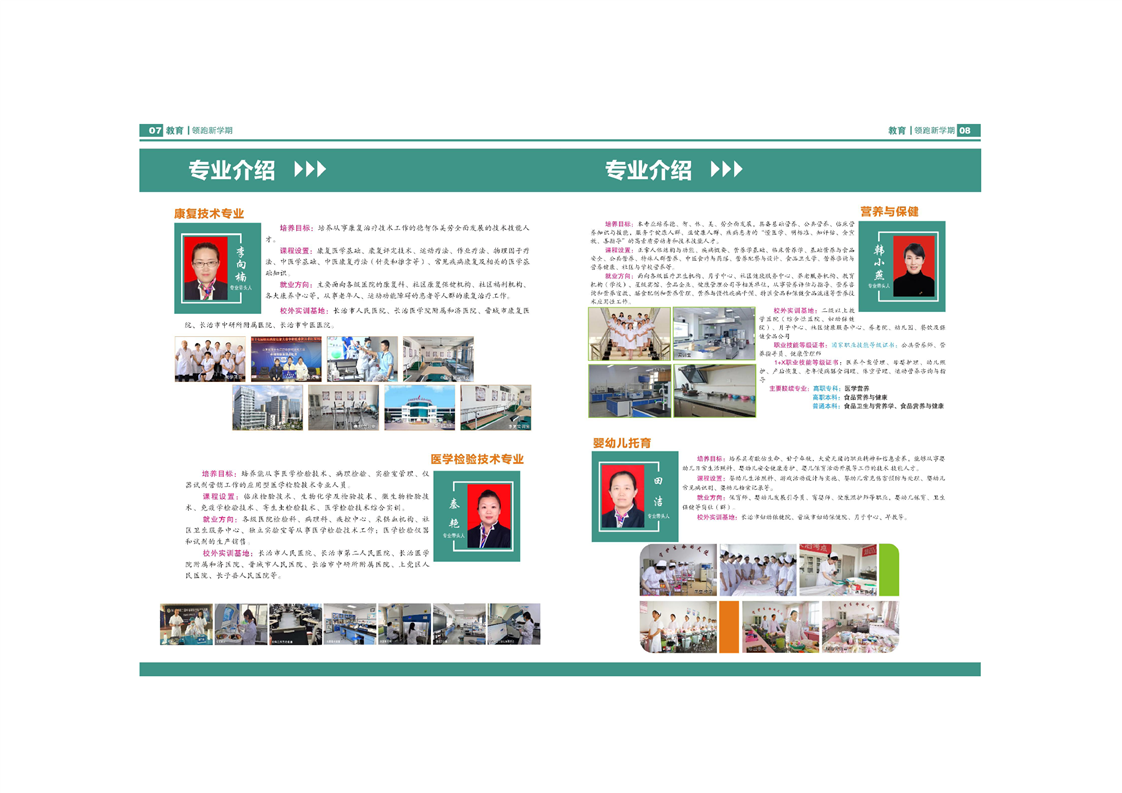Open the stainless kitchen lab photo

[714, 334]
